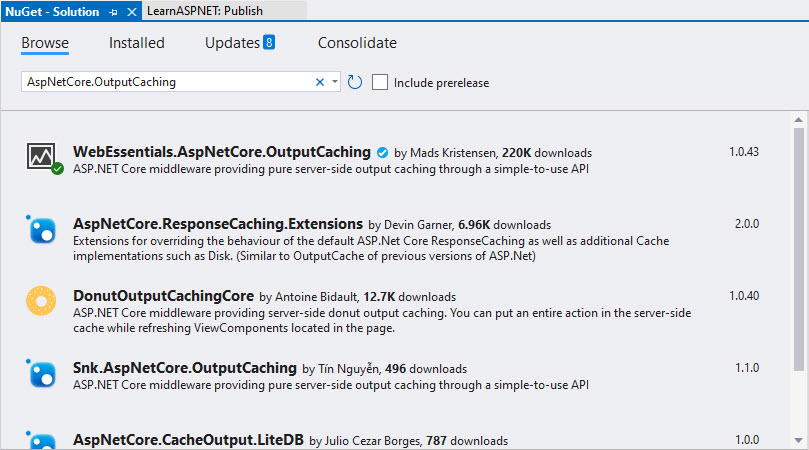Viewport: 809px width, 450px height.
Task: Click the description of AspNetCore.ResponseCaching.Extensions
Action: click(x=371, y=248)
